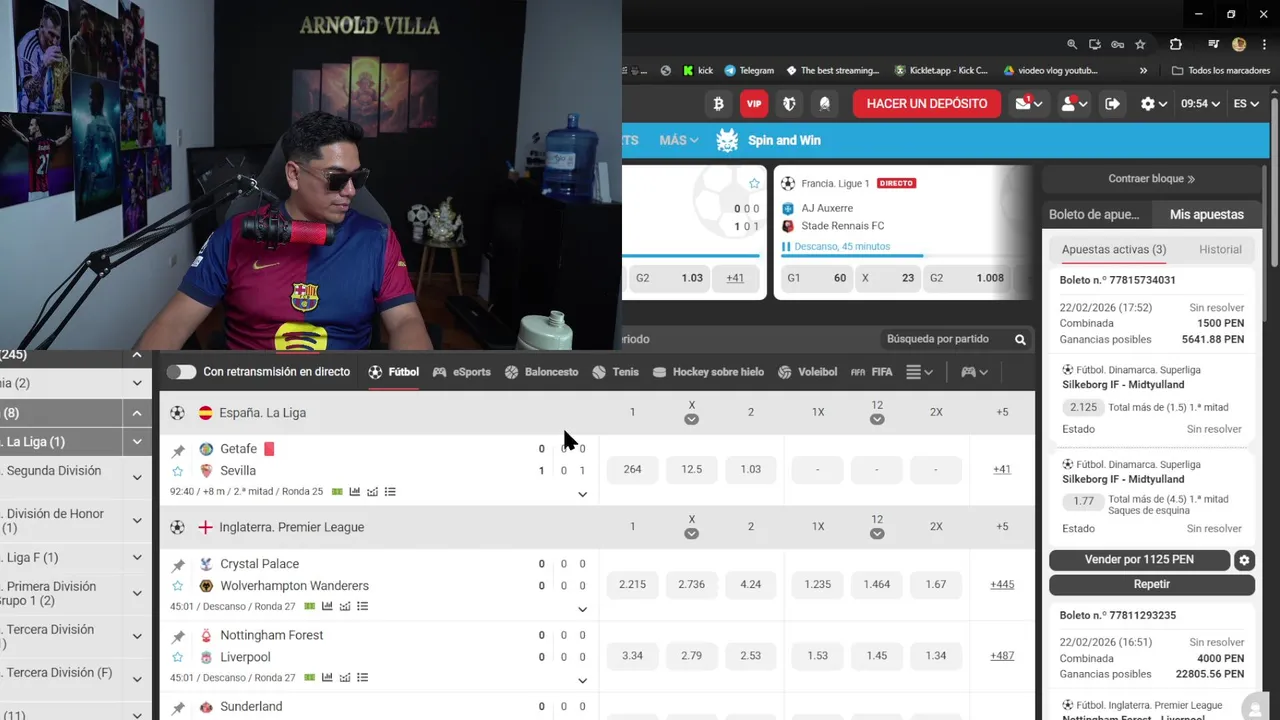Open the settings gear in site header

point(1153,103)
